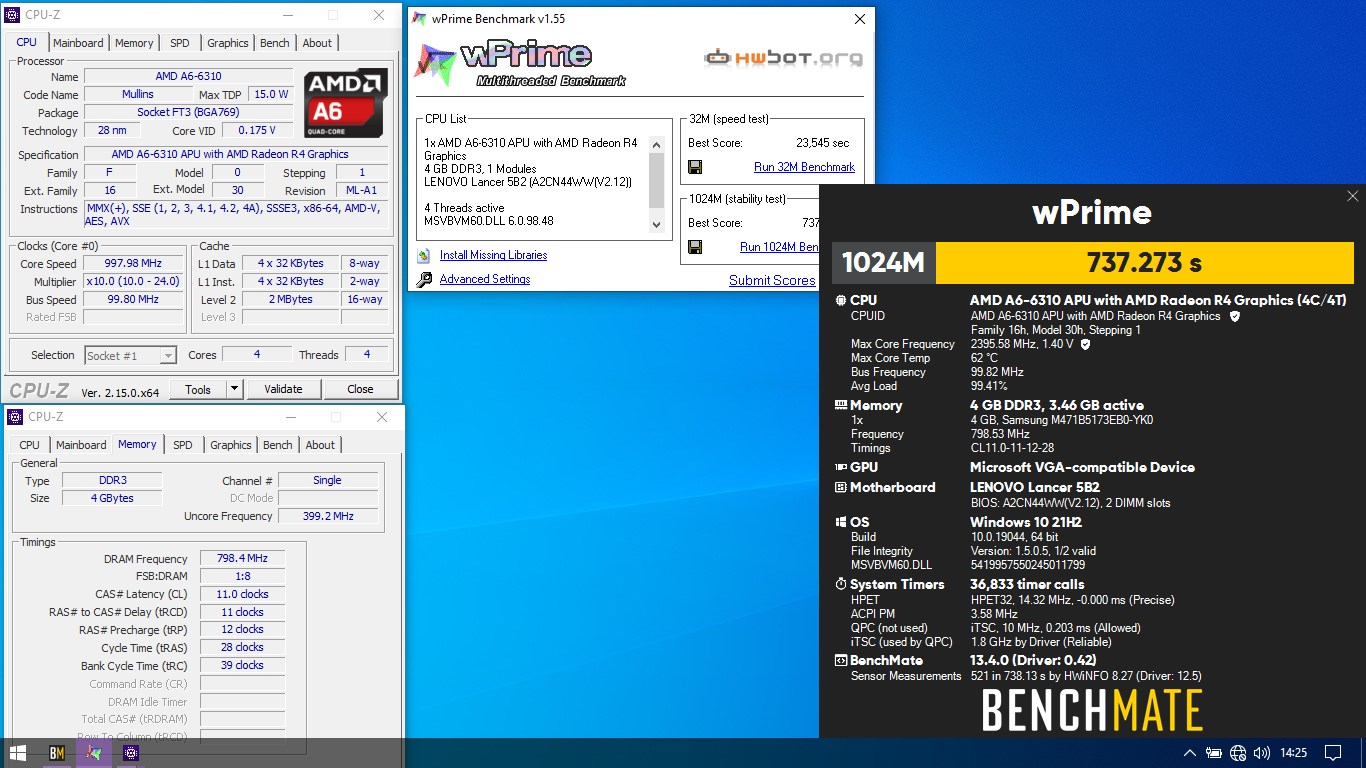Open the About tab in top CPU-Z

coord(317,43)
